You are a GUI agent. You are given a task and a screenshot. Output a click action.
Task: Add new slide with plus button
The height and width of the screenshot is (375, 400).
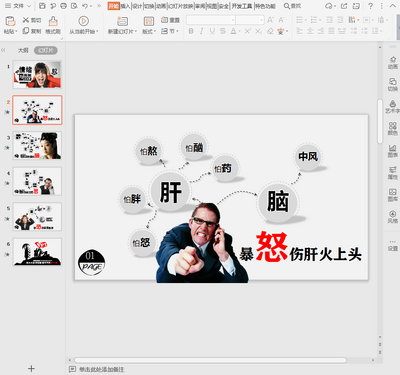click(31, 368)
